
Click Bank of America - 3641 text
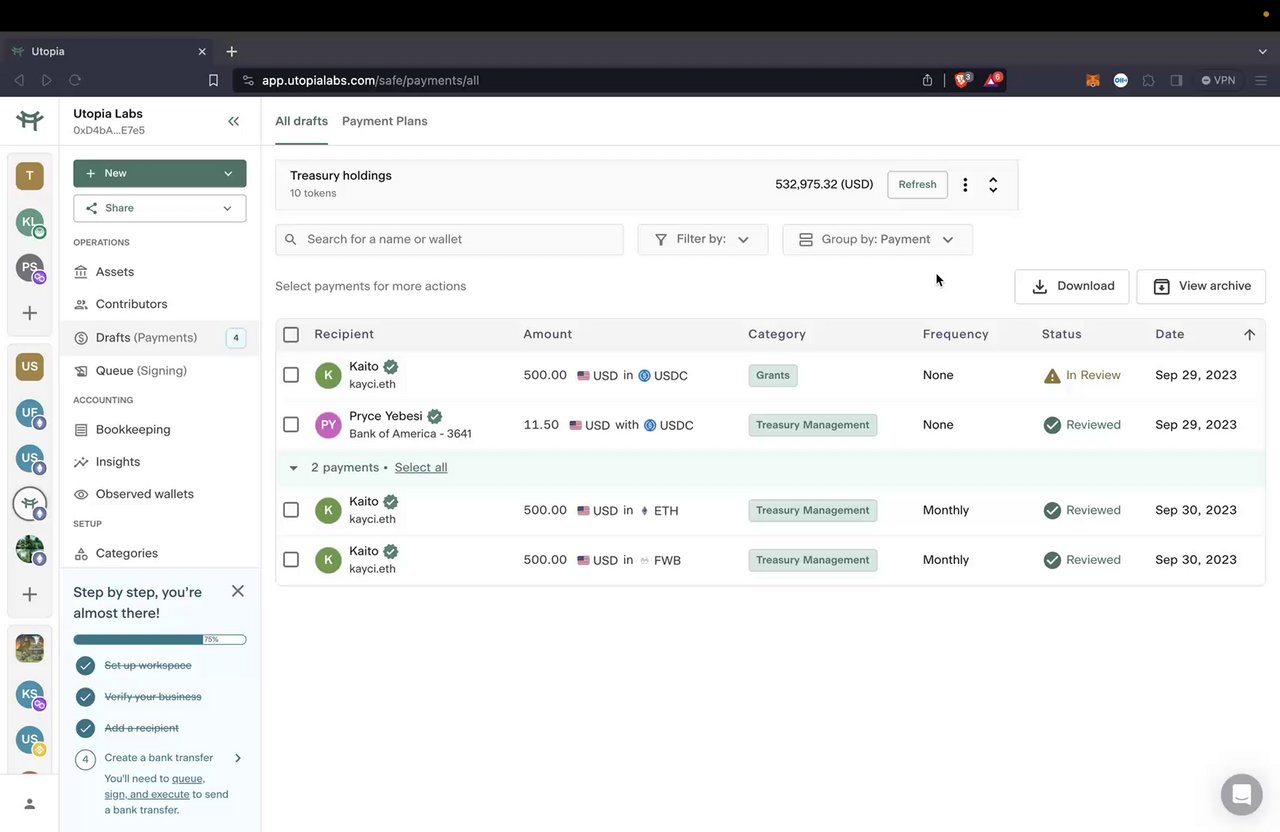tap(410, 434)
